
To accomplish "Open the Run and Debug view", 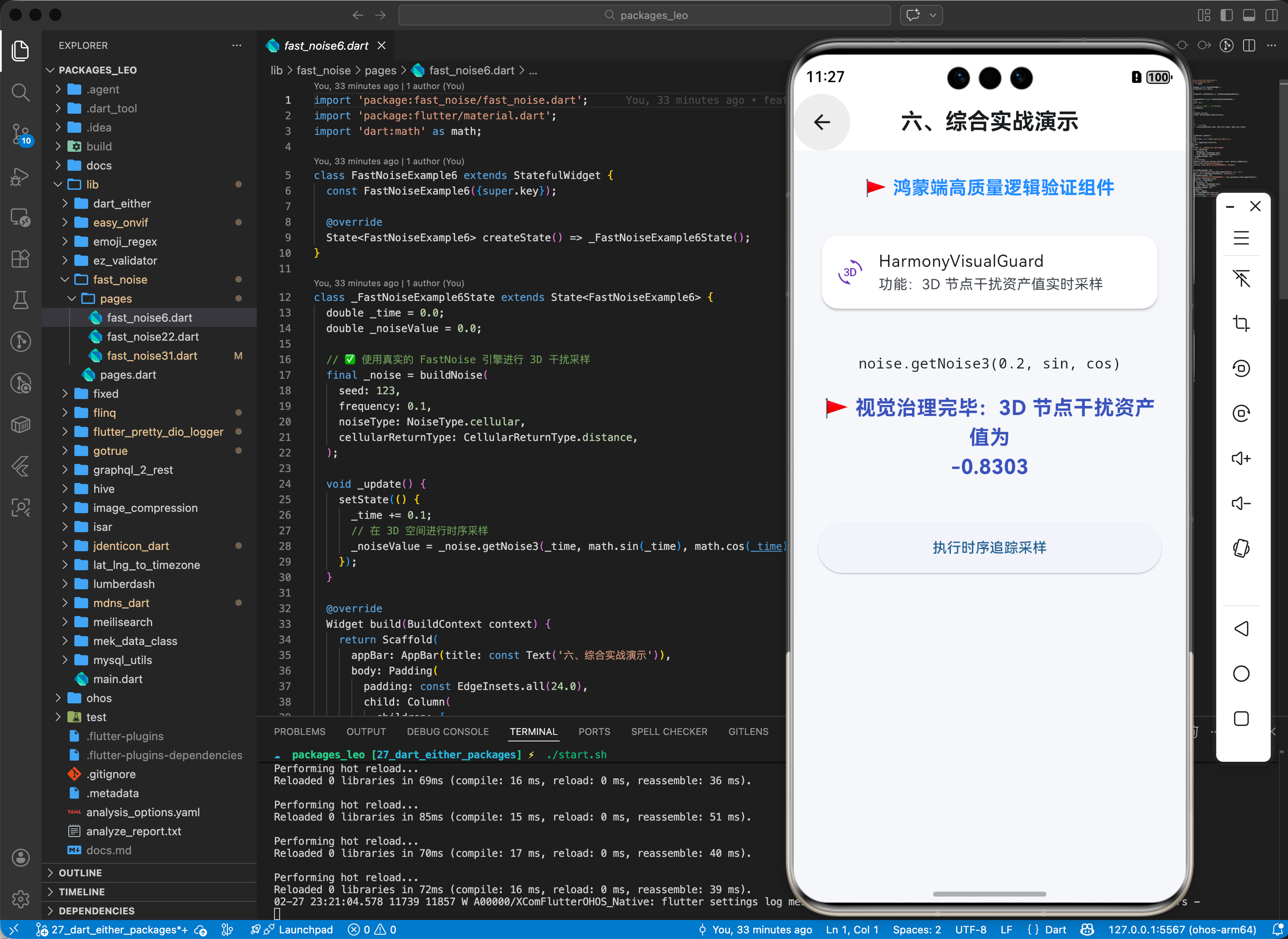I will click(x=20, y=176).
